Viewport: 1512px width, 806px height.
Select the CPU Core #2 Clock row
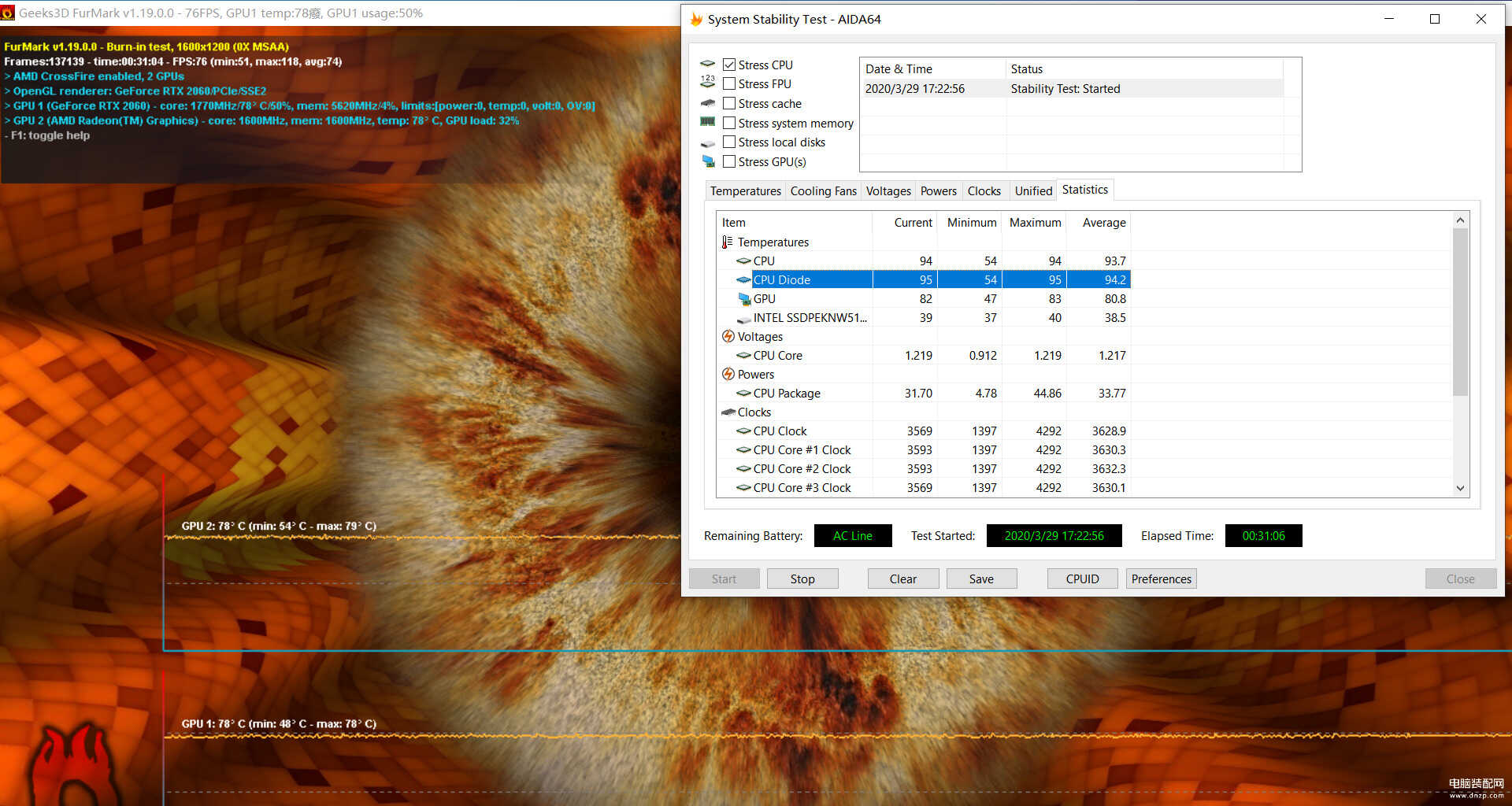coord(924,469)
